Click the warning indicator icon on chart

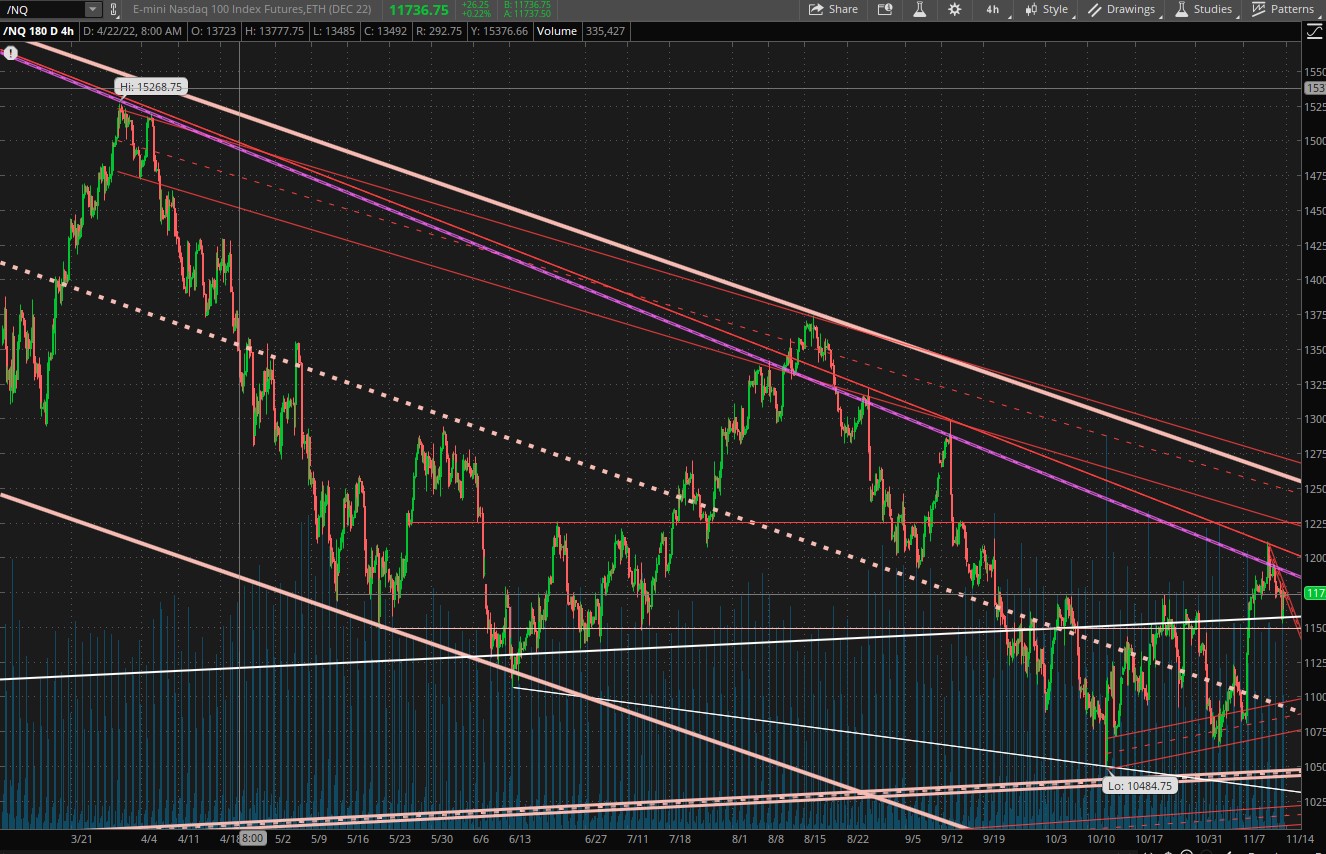pos(11,54)
